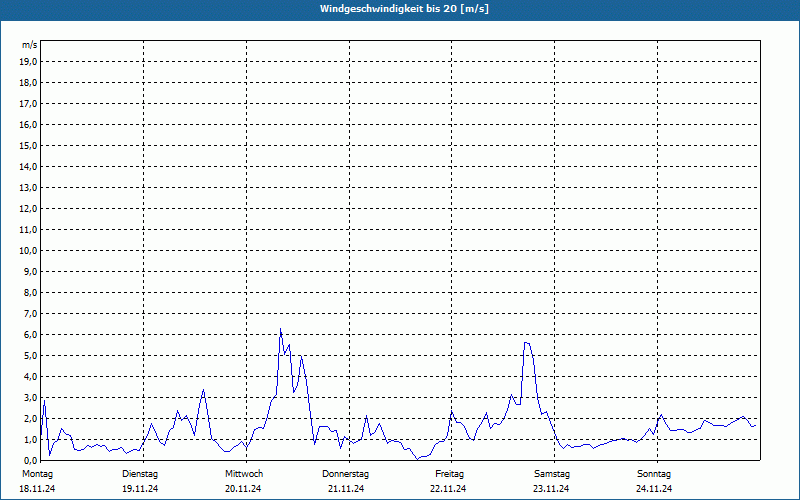Viewport: 800px width, 500px height.
Task: Click the date label 21.11.24
Action: pyautogui.click(x=346, y=489)
